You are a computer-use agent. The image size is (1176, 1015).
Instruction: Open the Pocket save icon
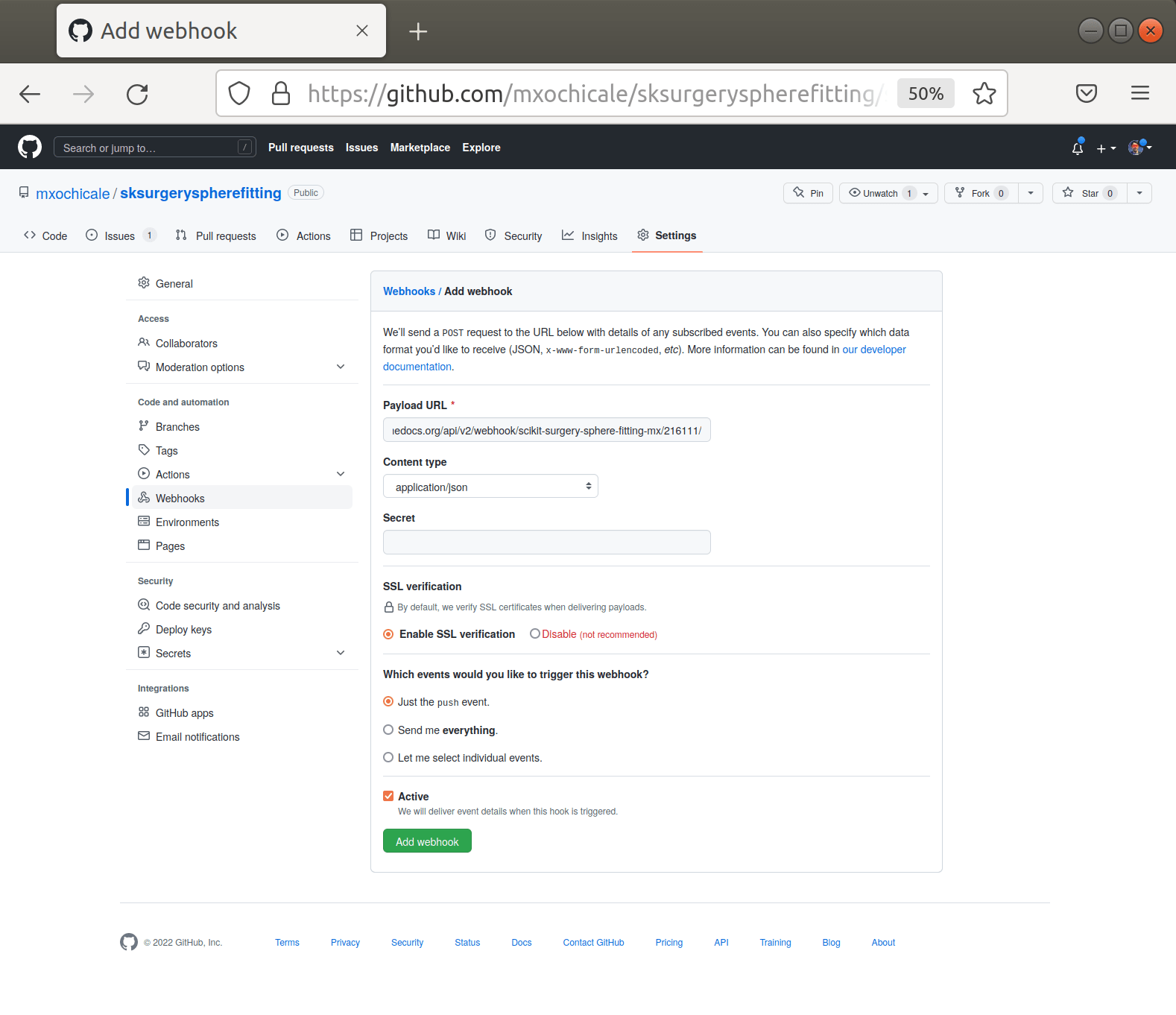[1087, 93]
